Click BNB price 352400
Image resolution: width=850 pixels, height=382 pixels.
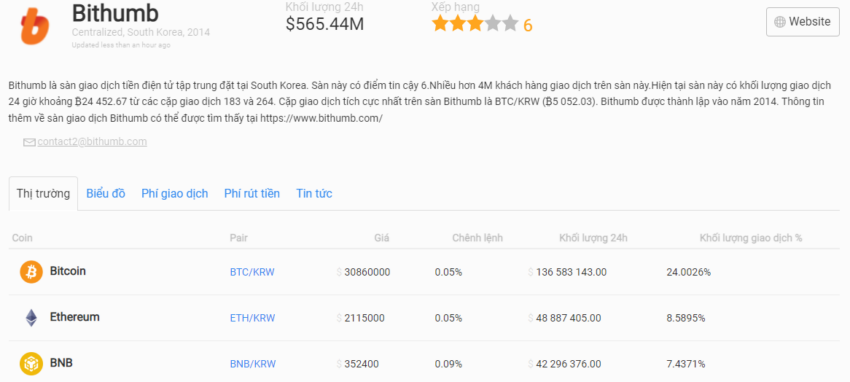click(x=362, y=364)
